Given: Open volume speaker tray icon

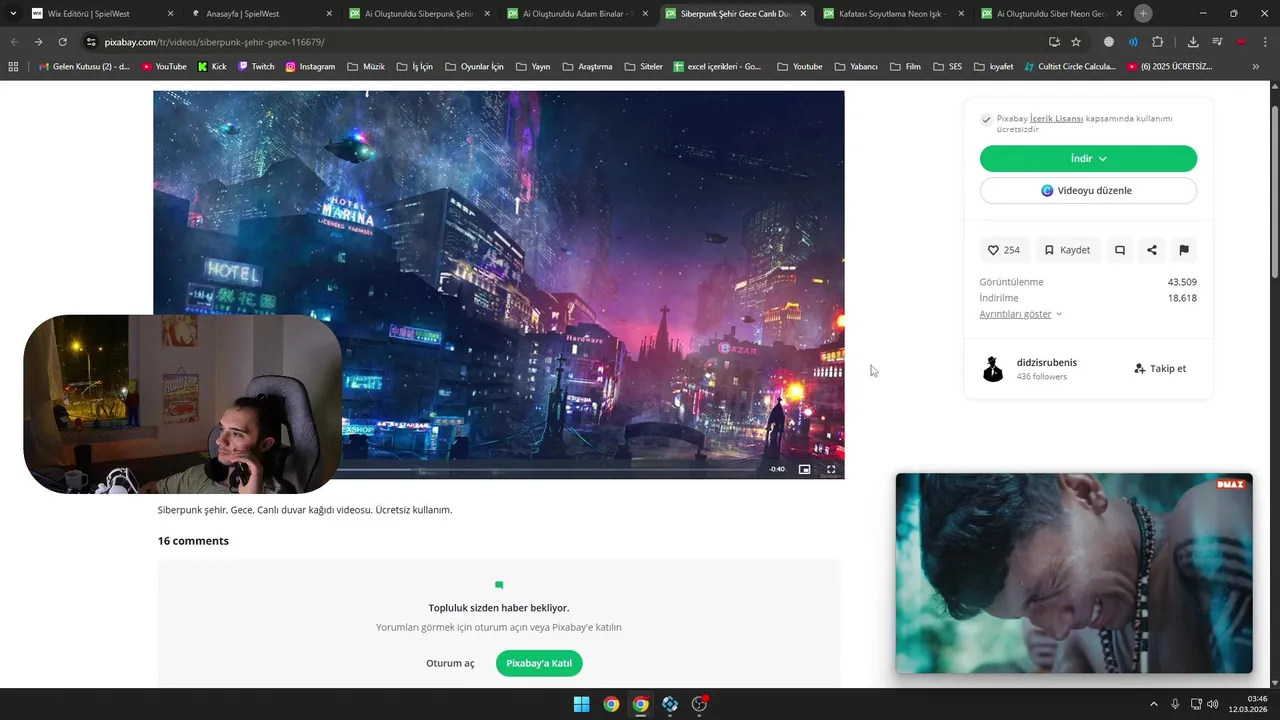Looking at the screenshot, I should point(1213,704).
